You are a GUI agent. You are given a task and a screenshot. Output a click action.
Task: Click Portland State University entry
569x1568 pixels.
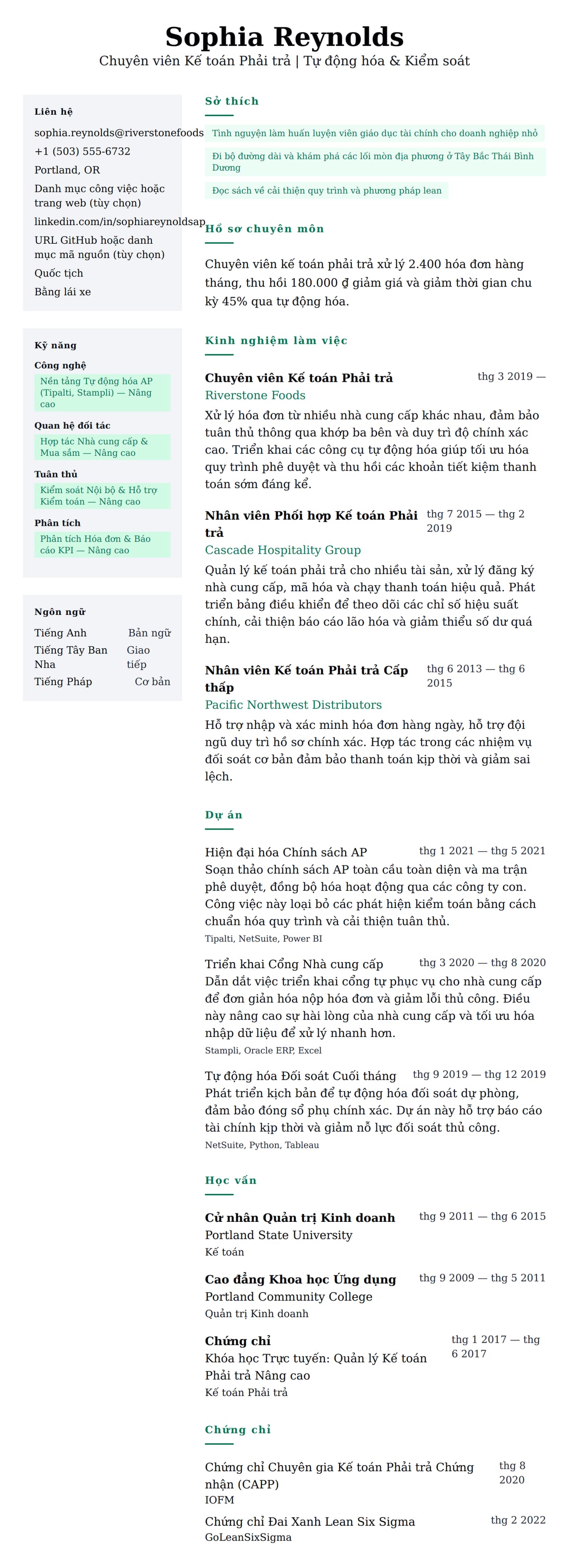278,1235
